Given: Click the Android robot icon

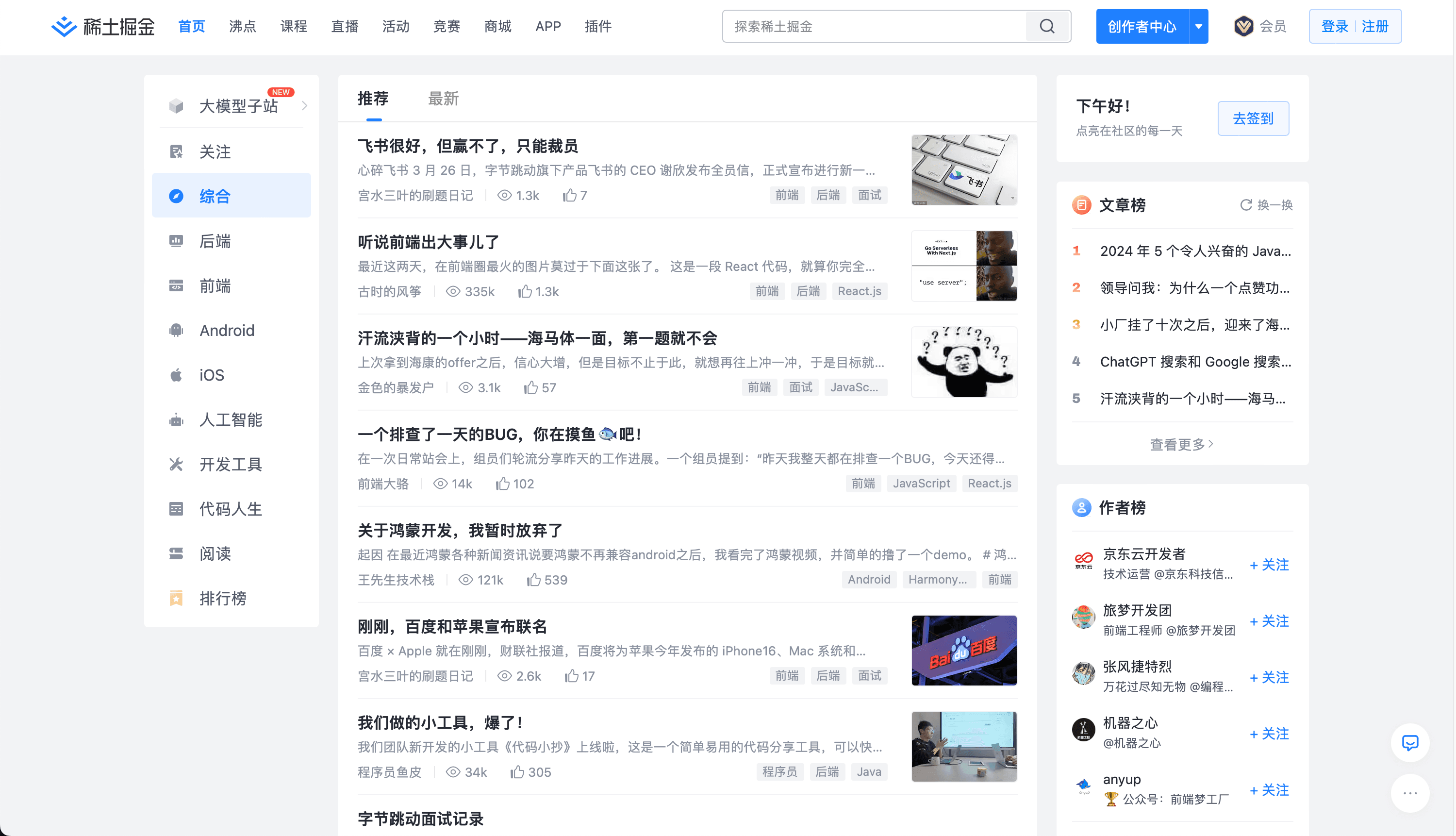Looking at the screenshot, I should pyautogui.click(x=176, y=331).
